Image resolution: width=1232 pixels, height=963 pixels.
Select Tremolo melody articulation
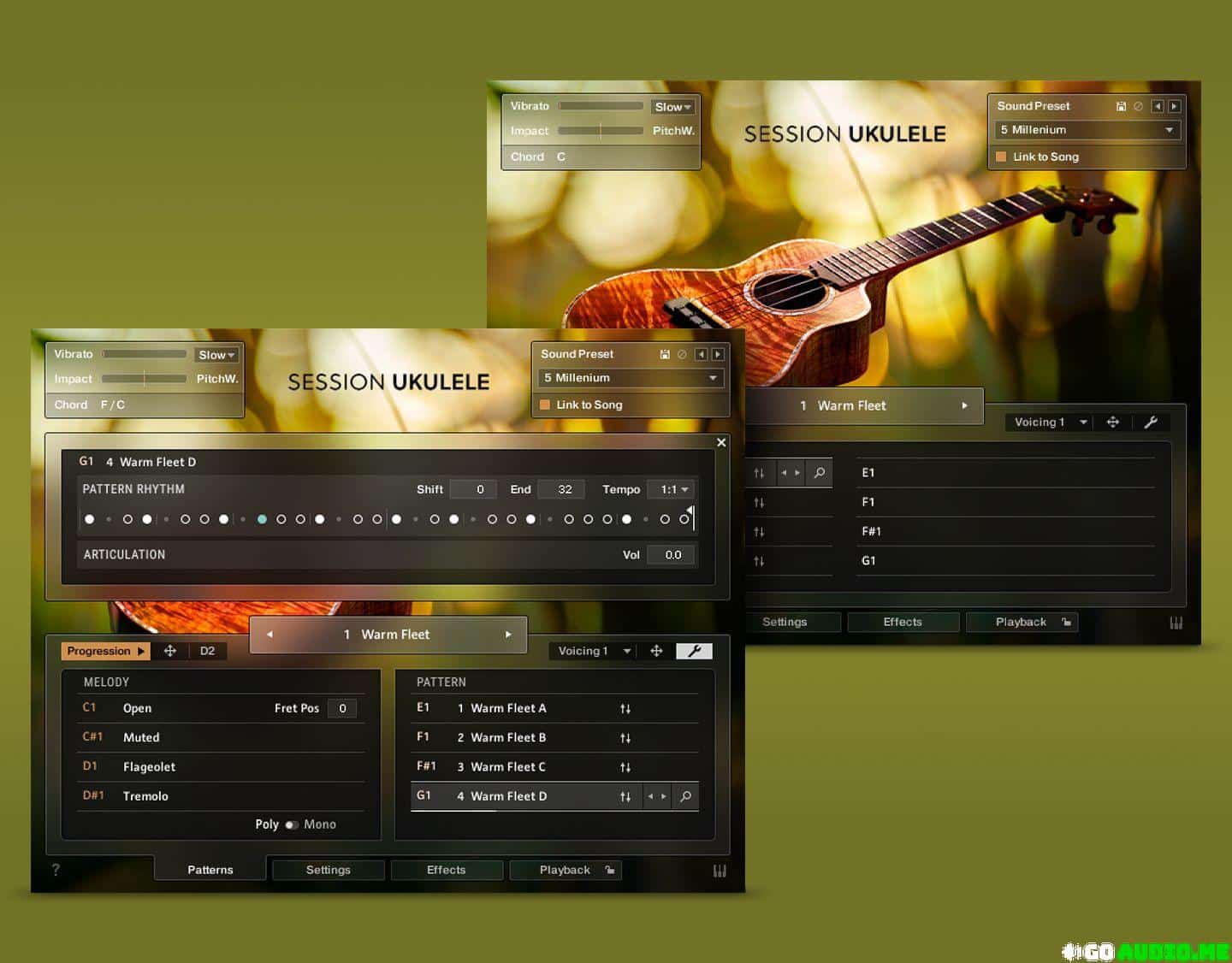145,796
